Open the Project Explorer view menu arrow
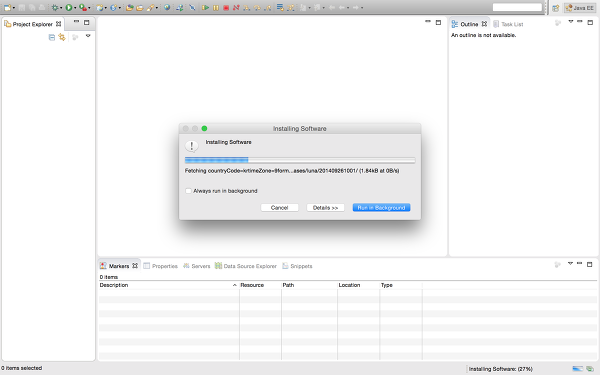 pos(88,36)
